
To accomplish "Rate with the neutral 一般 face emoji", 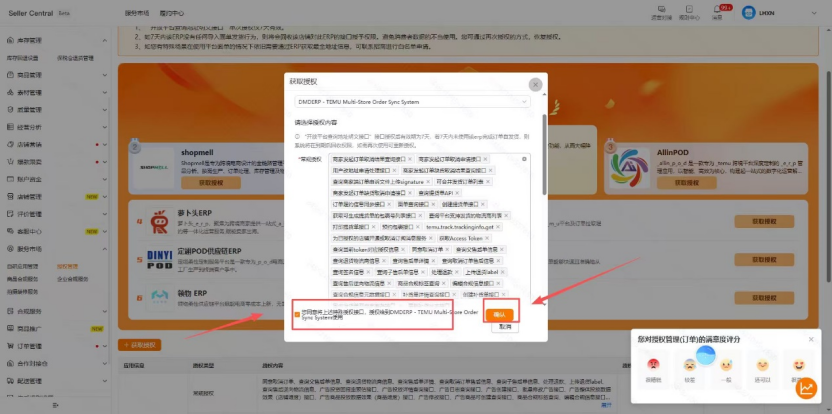I will pyautogui.click(x=726, y=365).
